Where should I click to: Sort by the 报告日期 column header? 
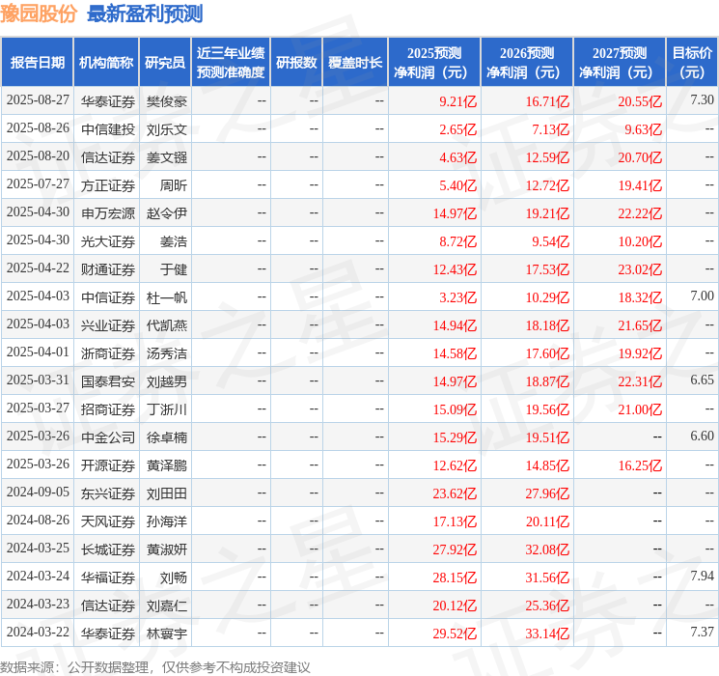click(37, 63)
